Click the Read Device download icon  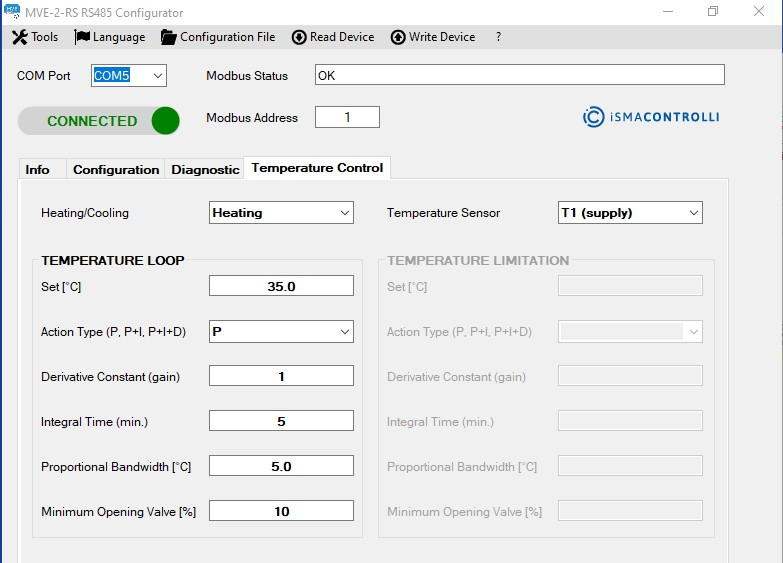tap(299, 37)
